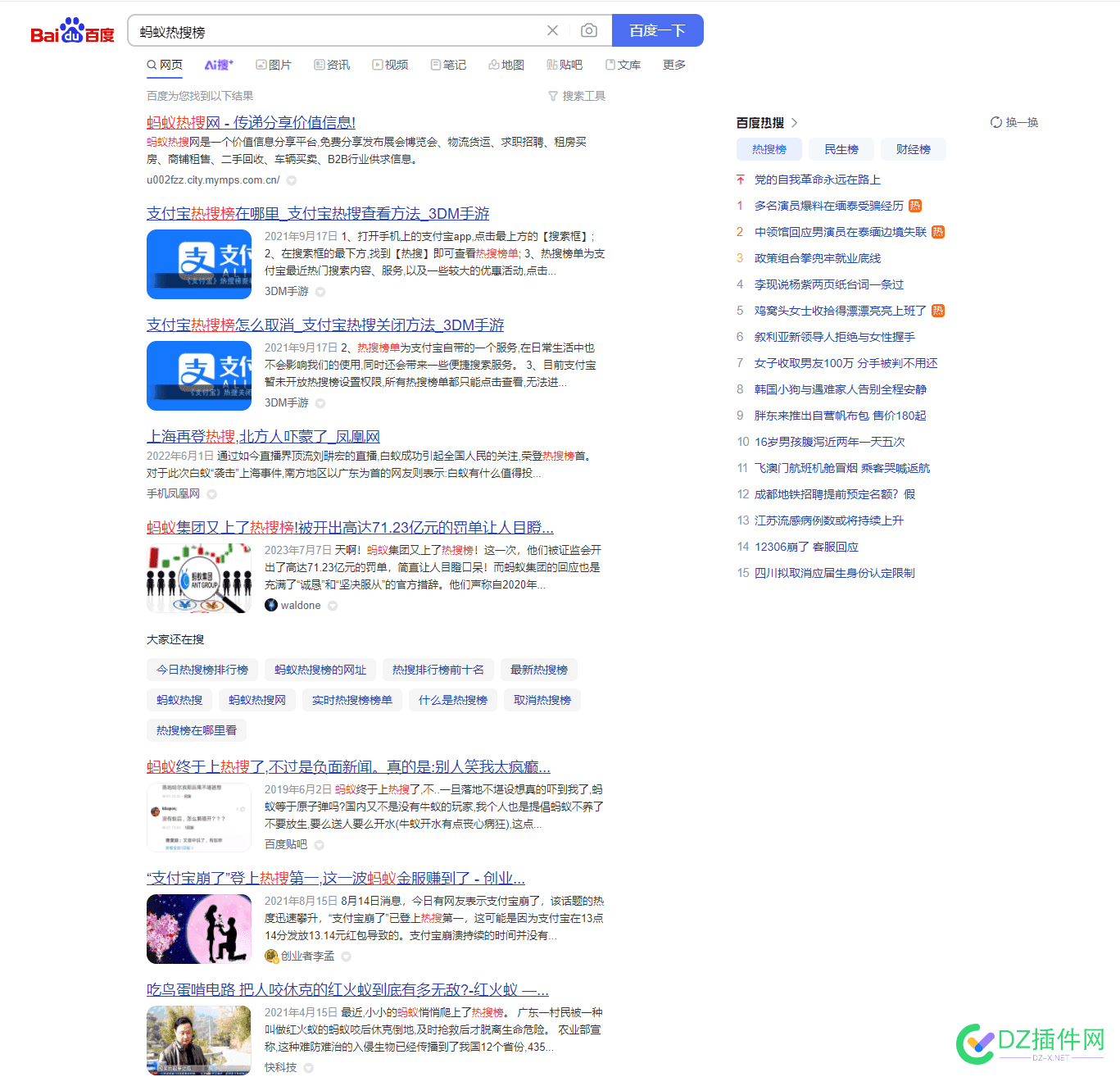1120x1077 pixels.
Task: Open the 地图 tab
Action: pyautogui.click(x=506, y=65)
